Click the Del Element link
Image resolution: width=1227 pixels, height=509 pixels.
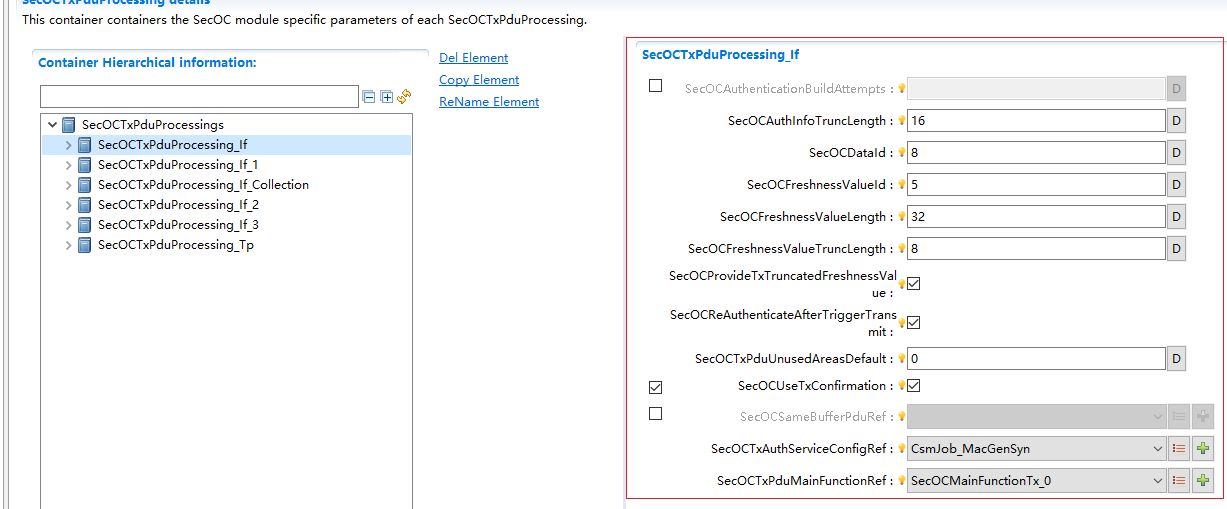pos(473,58)
